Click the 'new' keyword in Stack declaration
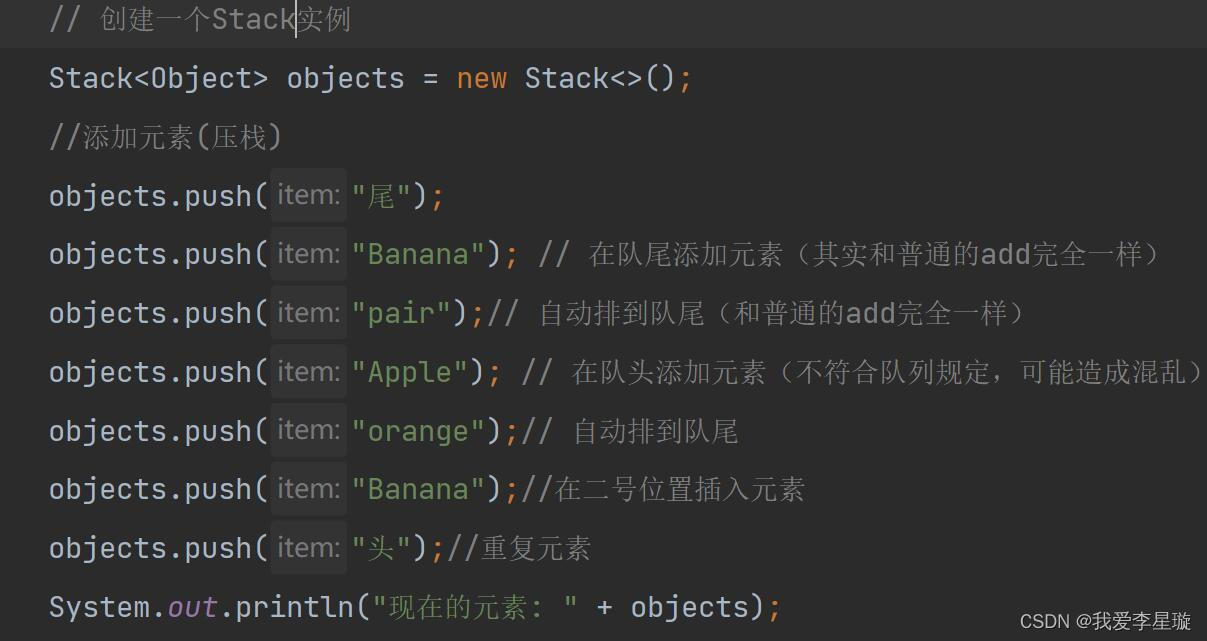Screen dimensions: 1207x641 pos(481,78)
